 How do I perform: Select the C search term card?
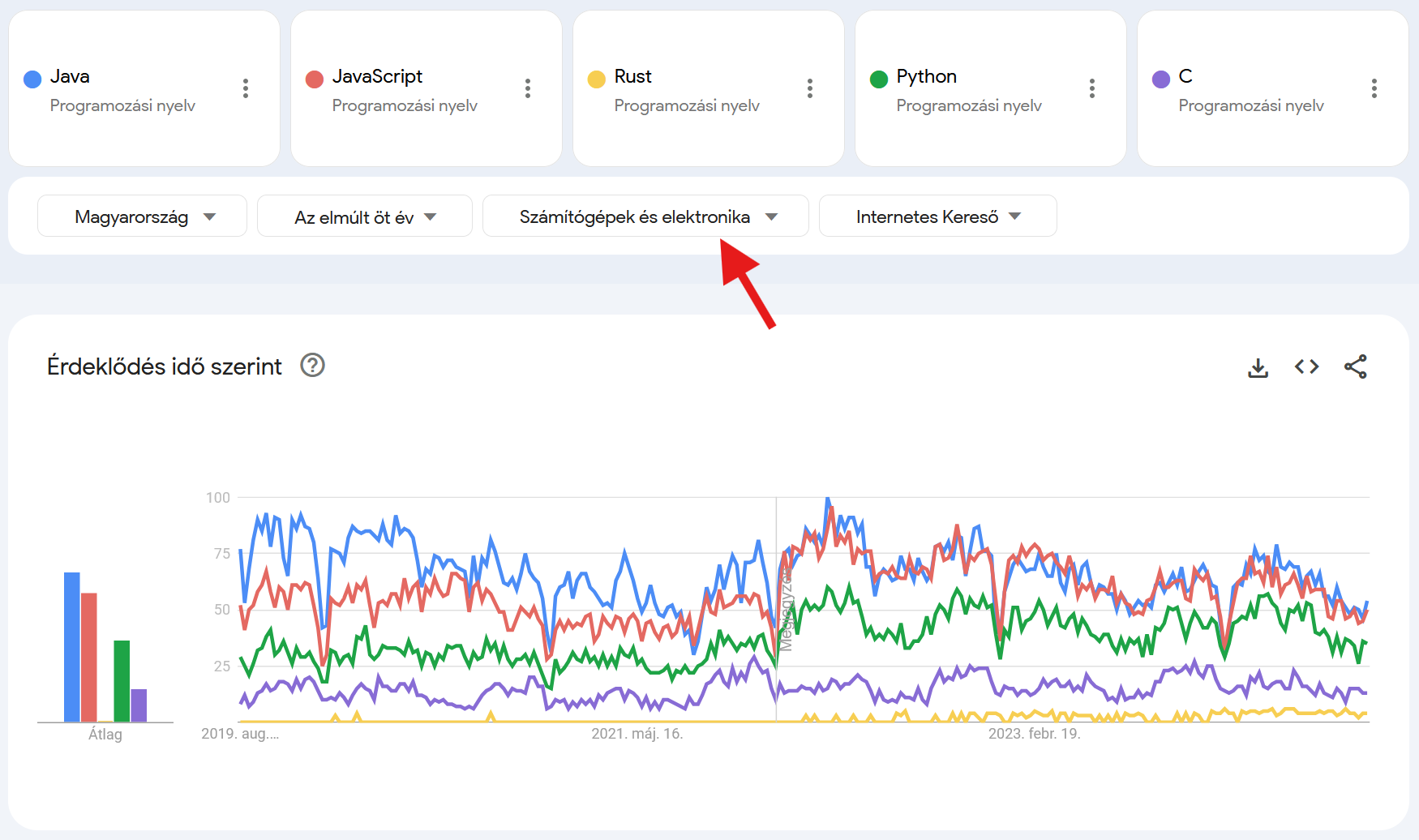point(1273,88)
